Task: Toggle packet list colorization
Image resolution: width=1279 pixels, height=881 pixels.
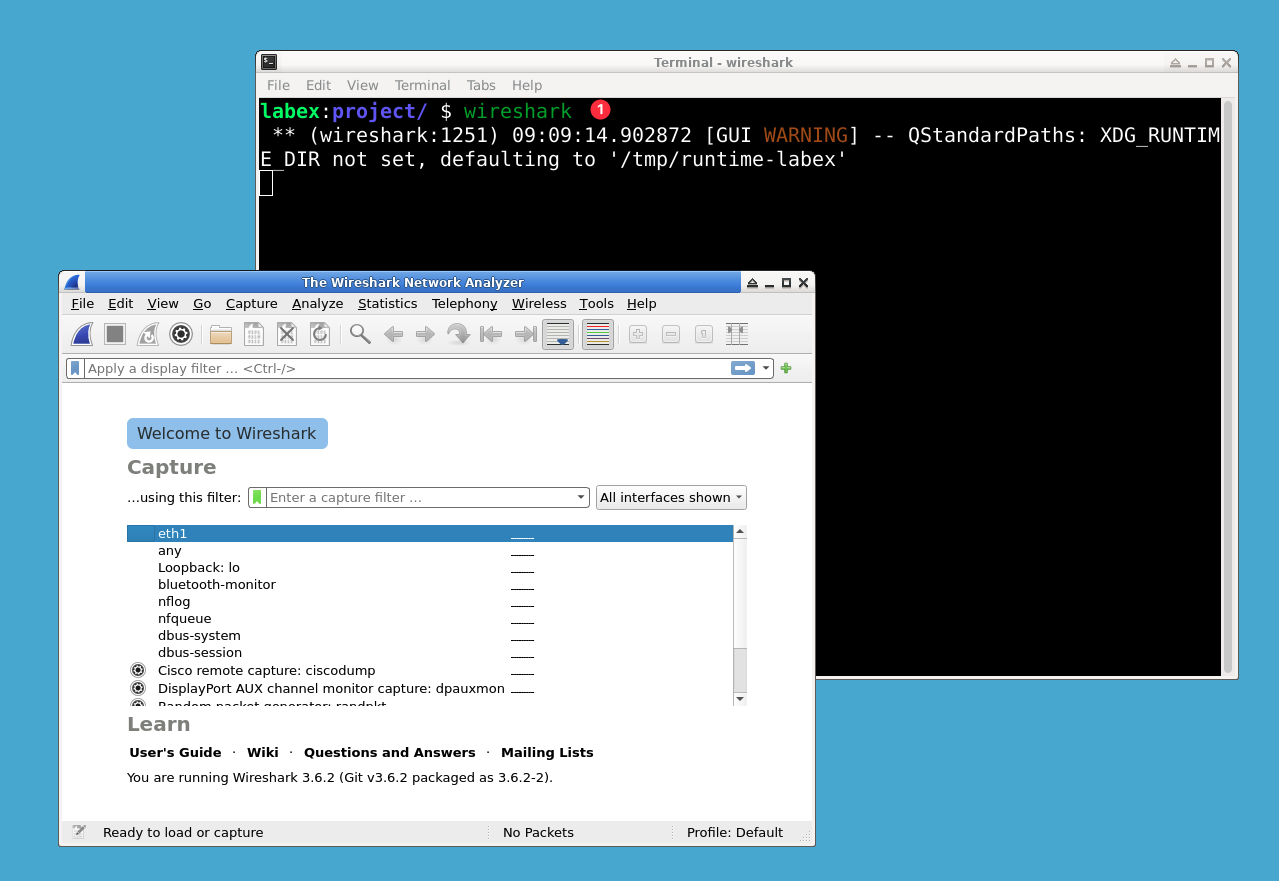Action: pos(597,334)
